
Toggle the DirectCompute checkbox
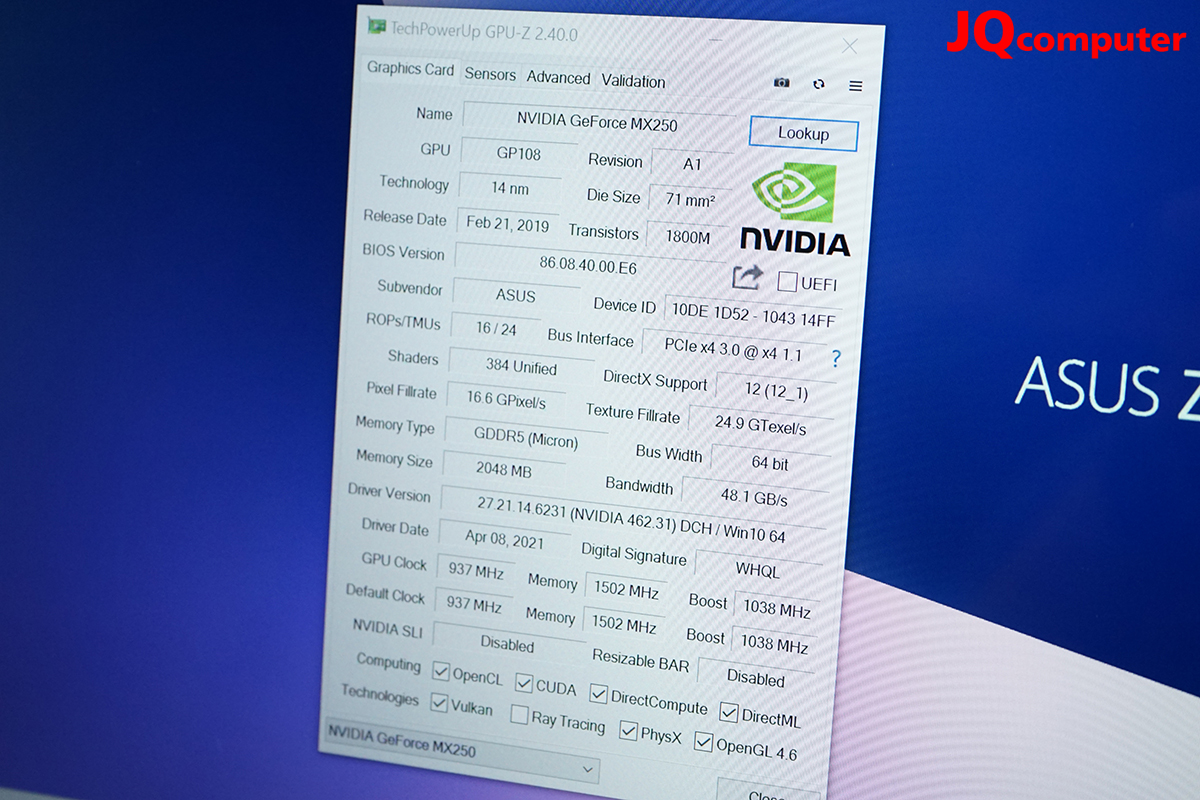click(x=598, y=694)
